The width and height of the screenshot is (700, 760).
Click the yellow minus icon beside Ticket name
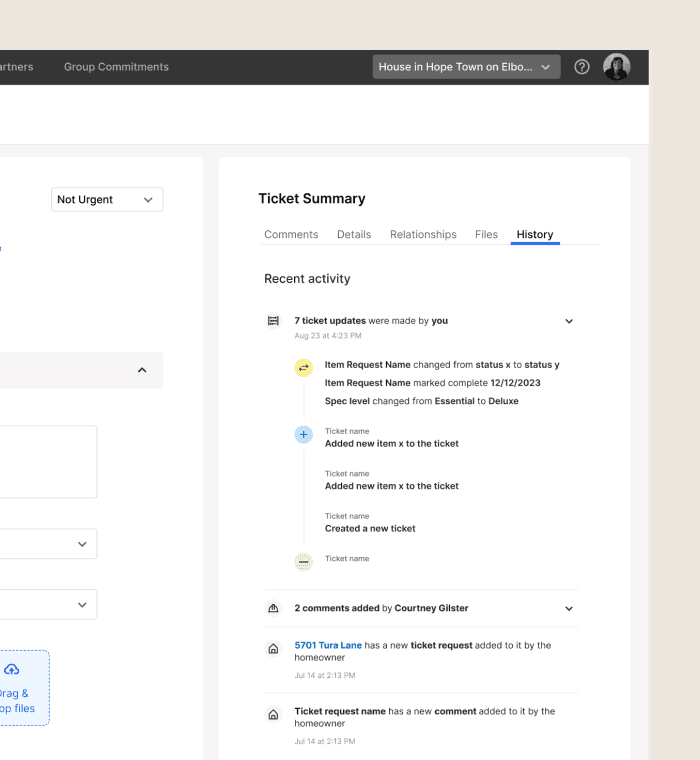click(x=303, y=562)
